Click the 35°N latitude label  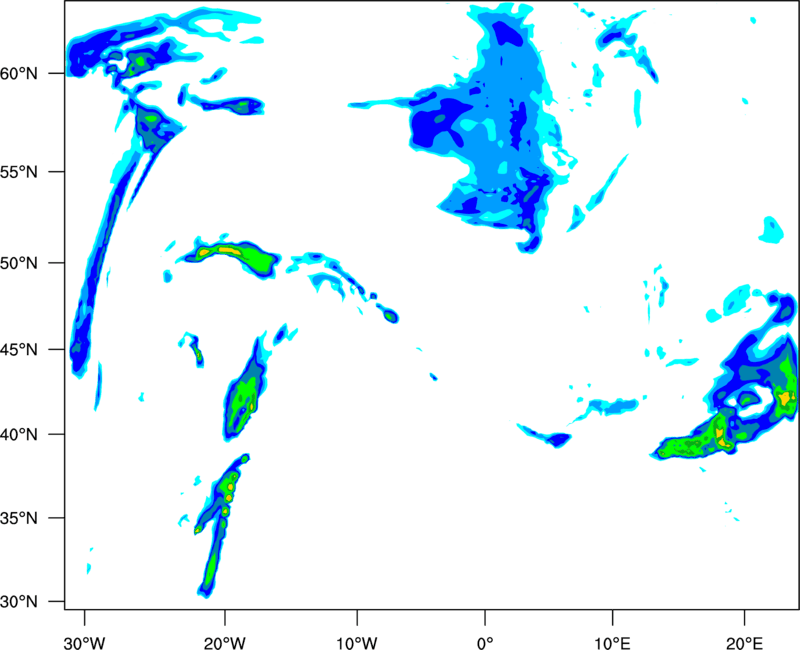19,518
